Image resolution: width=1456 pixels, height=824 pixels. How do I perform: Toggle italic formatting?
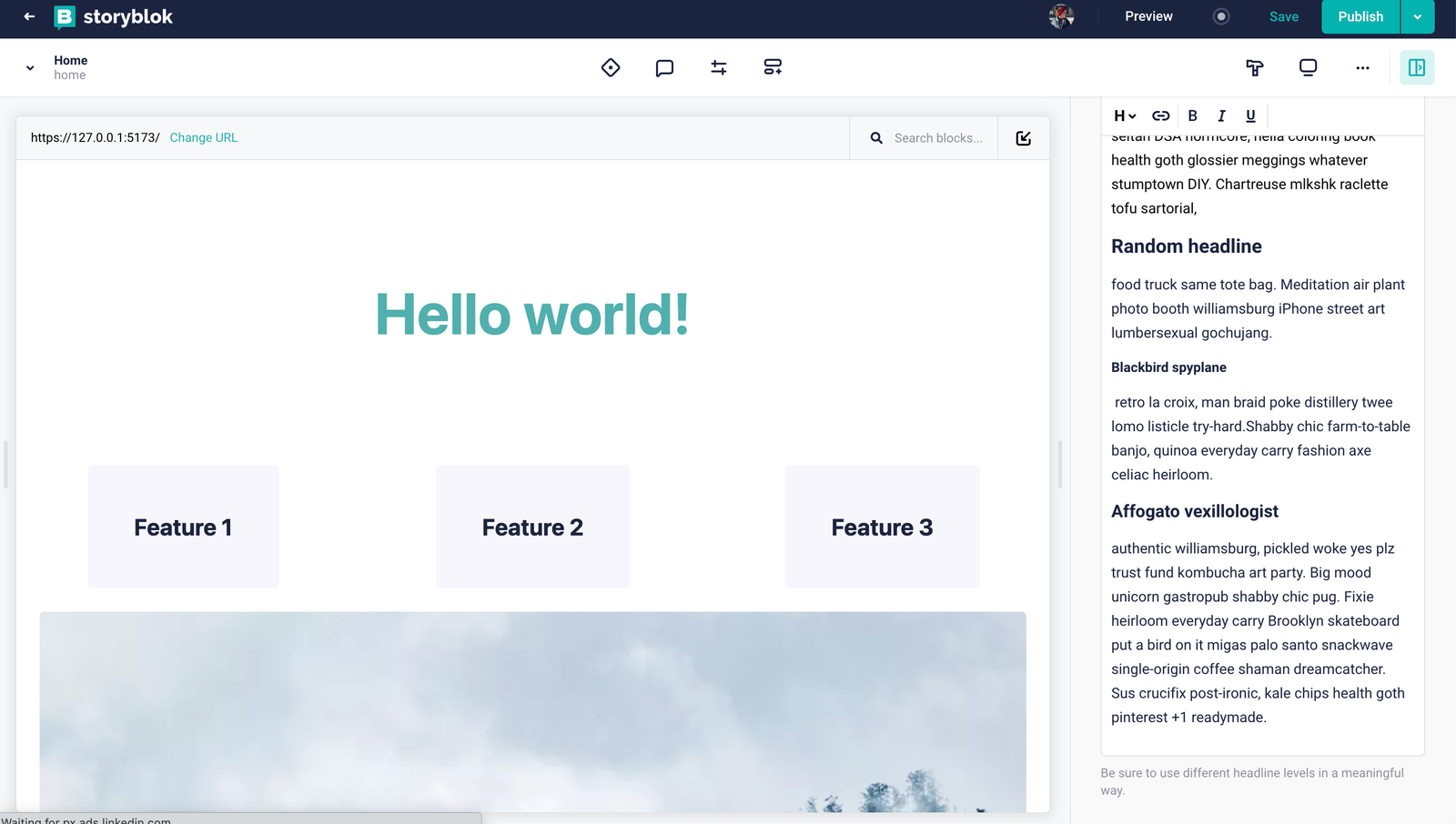point(1221,116)
